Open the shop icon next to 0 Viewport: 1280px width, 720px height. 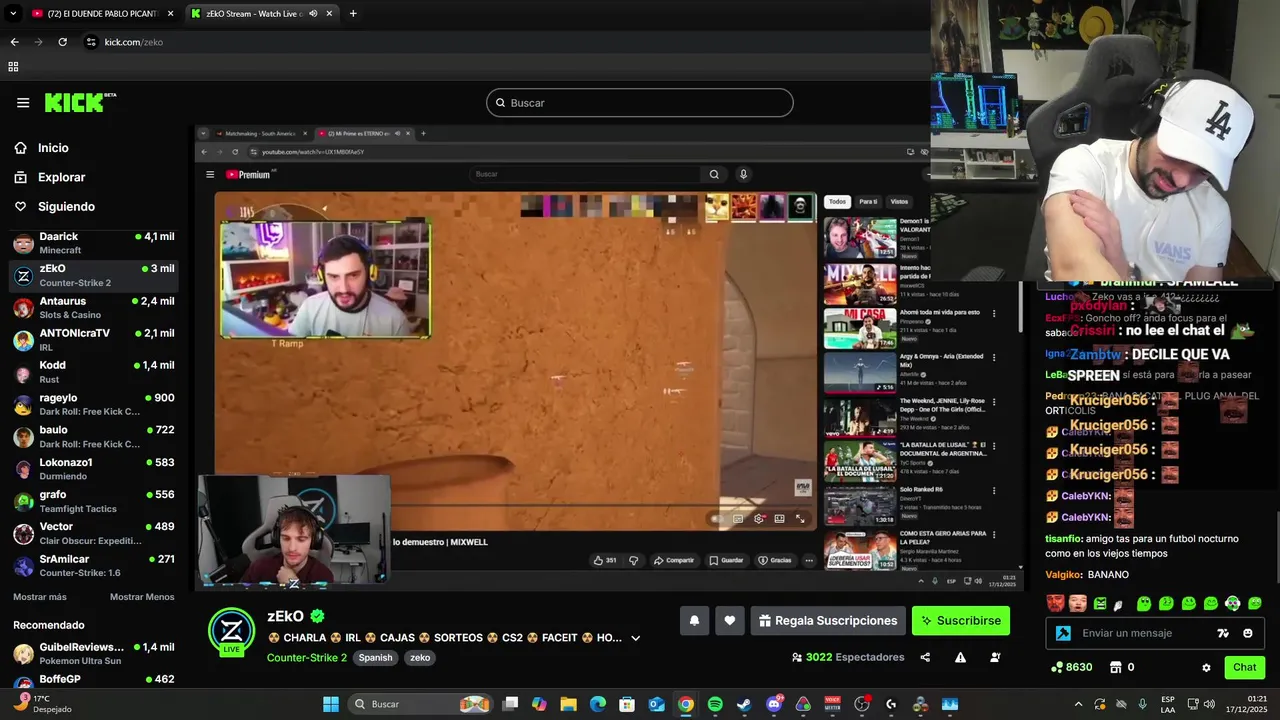coord(1115,667)
